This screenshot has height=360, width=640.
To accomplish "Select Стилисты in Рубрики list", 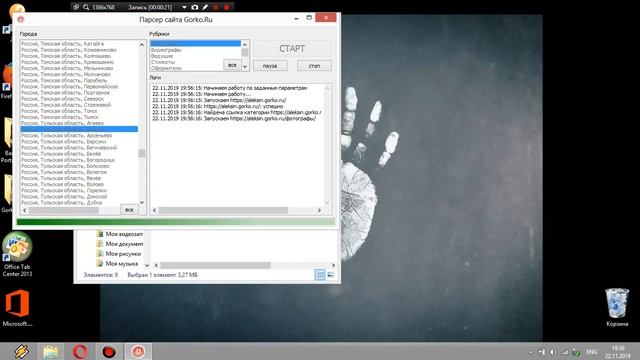I will (x=163, y=62).
